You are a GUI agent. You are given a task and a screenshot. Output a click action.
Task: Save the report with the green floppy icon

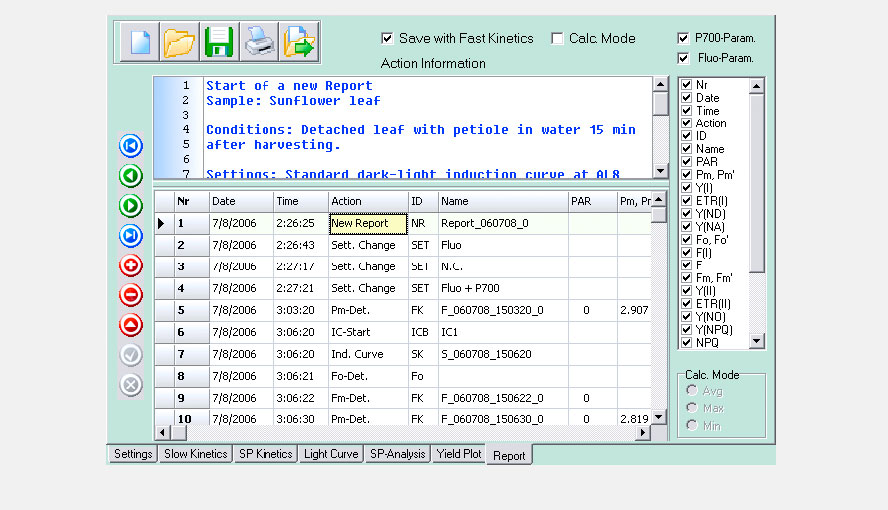(x=219, y=42)
